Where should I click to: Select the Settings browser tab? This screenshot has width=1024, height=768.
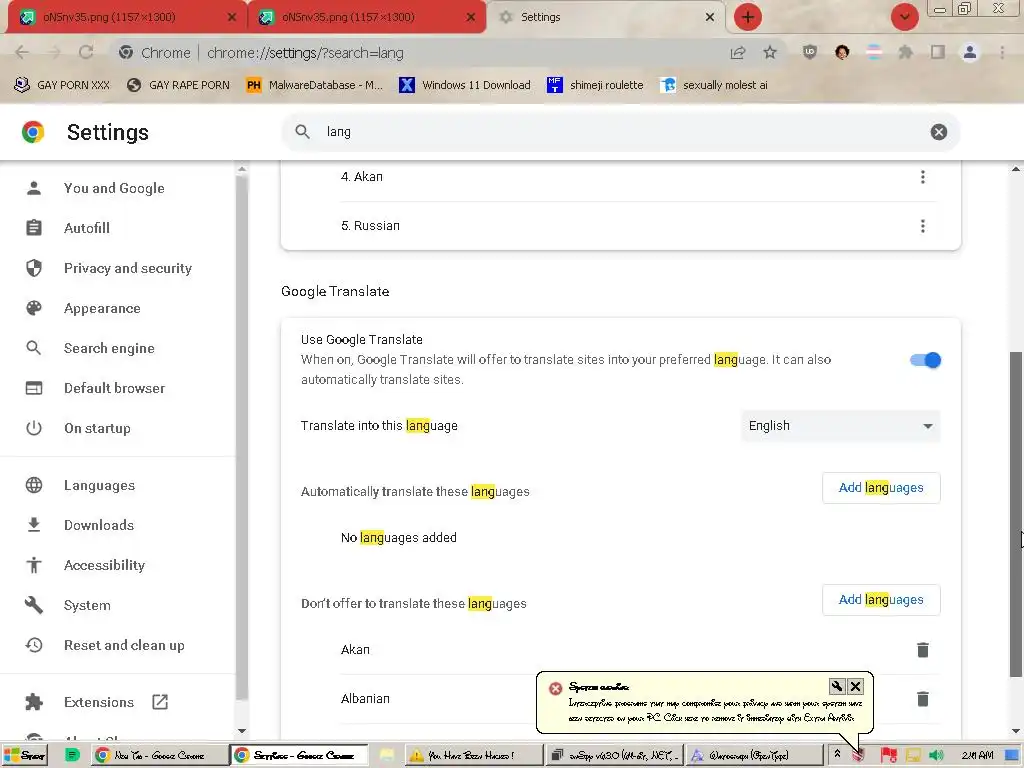pyautogui.click(x=601, y=17)
